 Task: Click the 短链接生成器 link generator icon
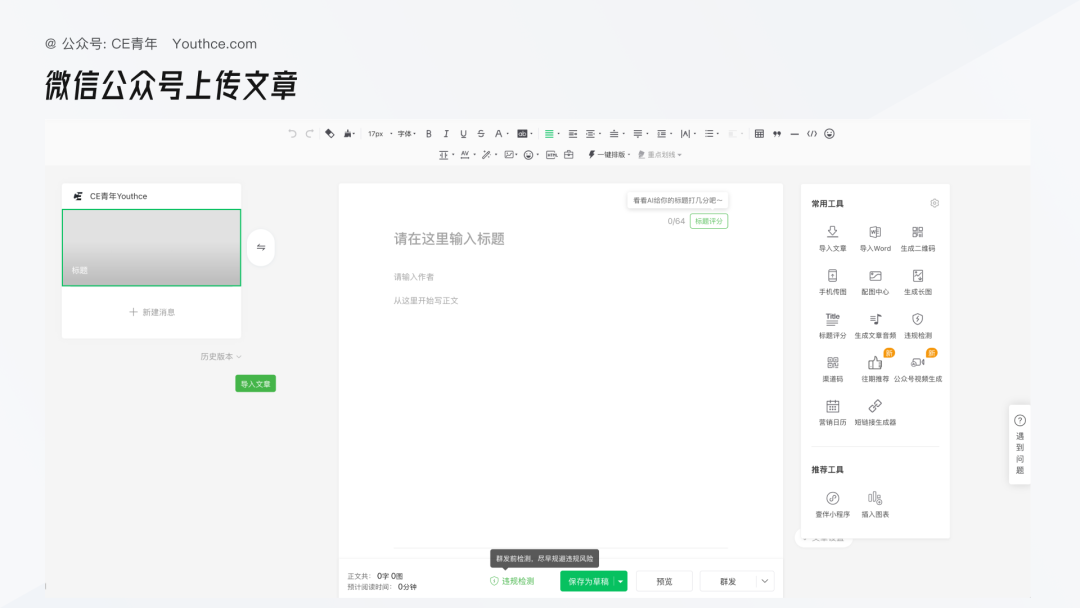876,406
